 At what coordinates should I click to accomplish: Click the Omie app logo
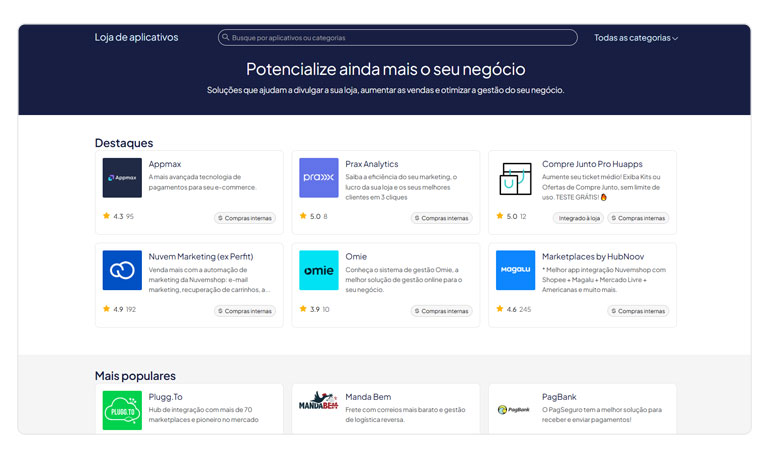(319, 270)
